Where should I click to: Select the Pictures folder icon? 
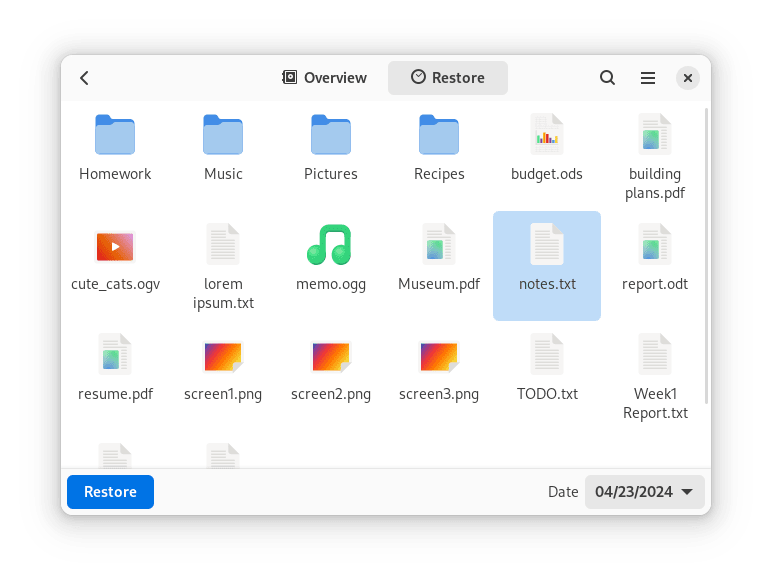pyautogui.click(x=331, y=134)
